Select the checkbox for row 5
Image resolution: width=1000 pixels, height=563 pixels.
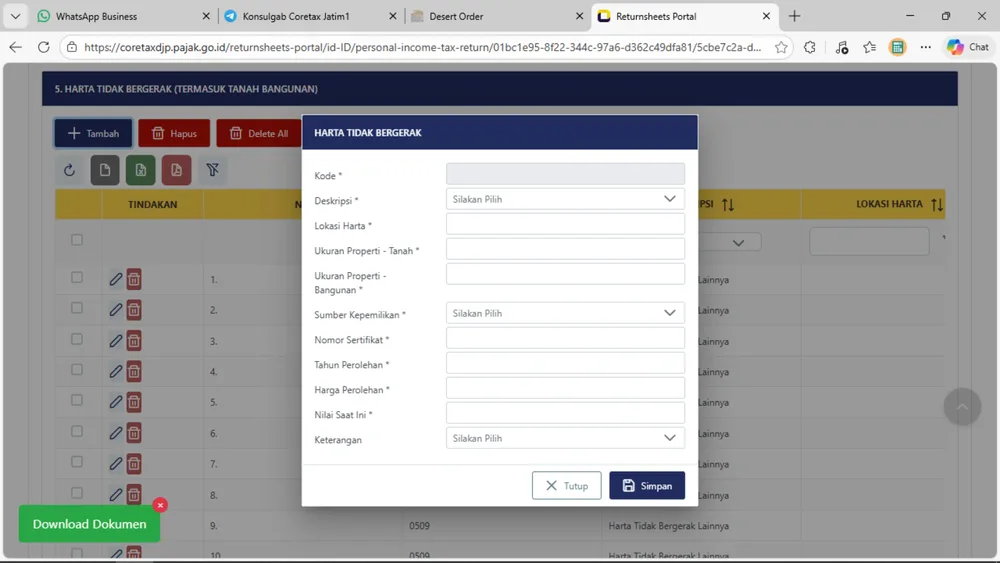pos(77,401)
